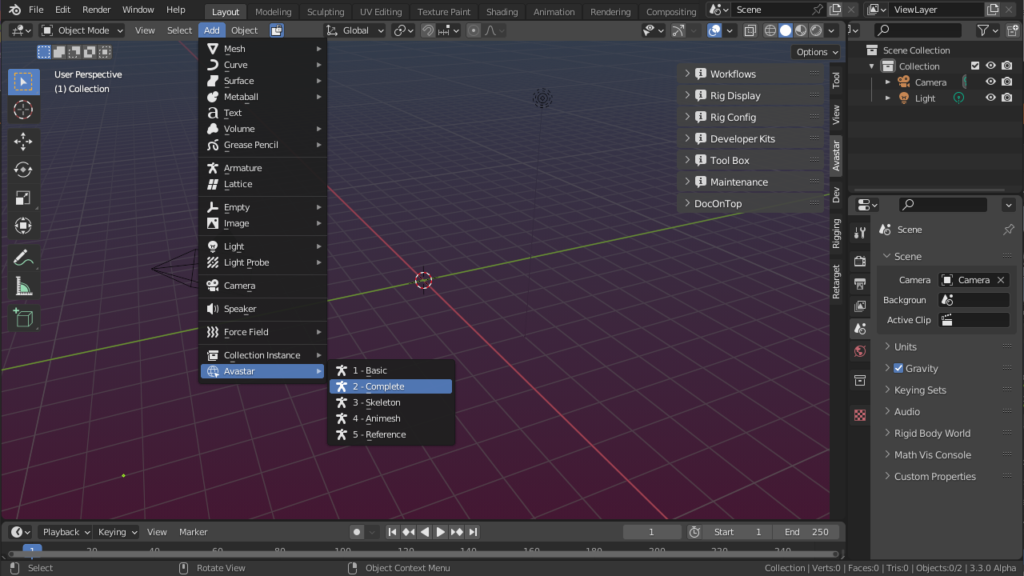Switch to the Sculpting workspace tab
Screen dimensions: 1024x576
tap(325, 12)
